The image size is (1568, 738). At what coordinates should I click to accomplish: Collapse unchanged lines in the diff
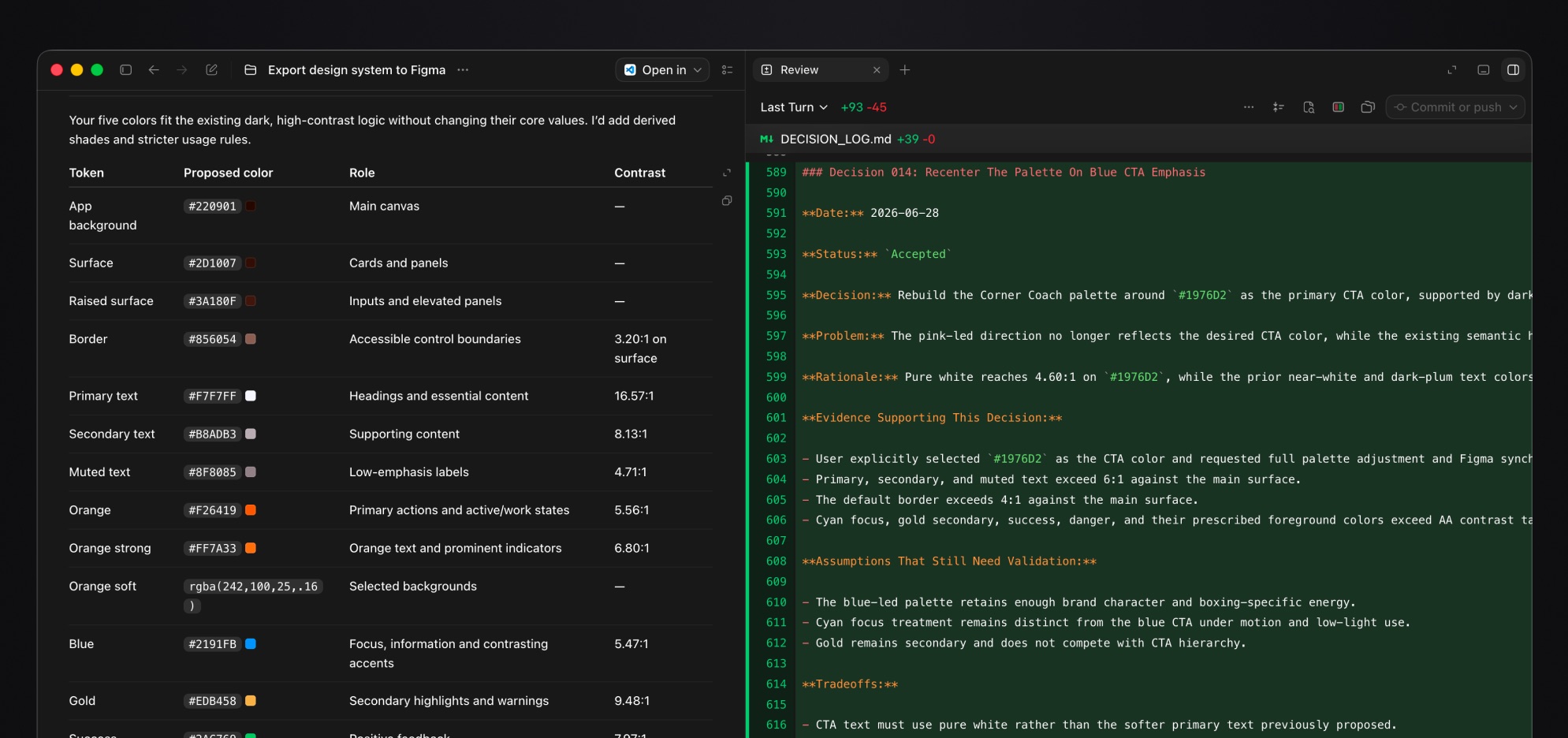1279,106
